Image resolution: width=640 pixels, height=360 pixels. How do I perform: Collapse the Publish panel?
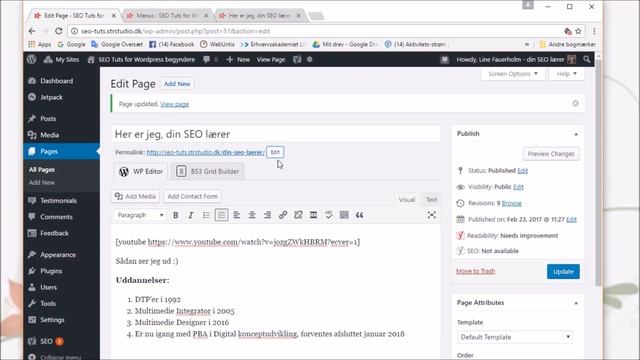click(x=576, y=134)
